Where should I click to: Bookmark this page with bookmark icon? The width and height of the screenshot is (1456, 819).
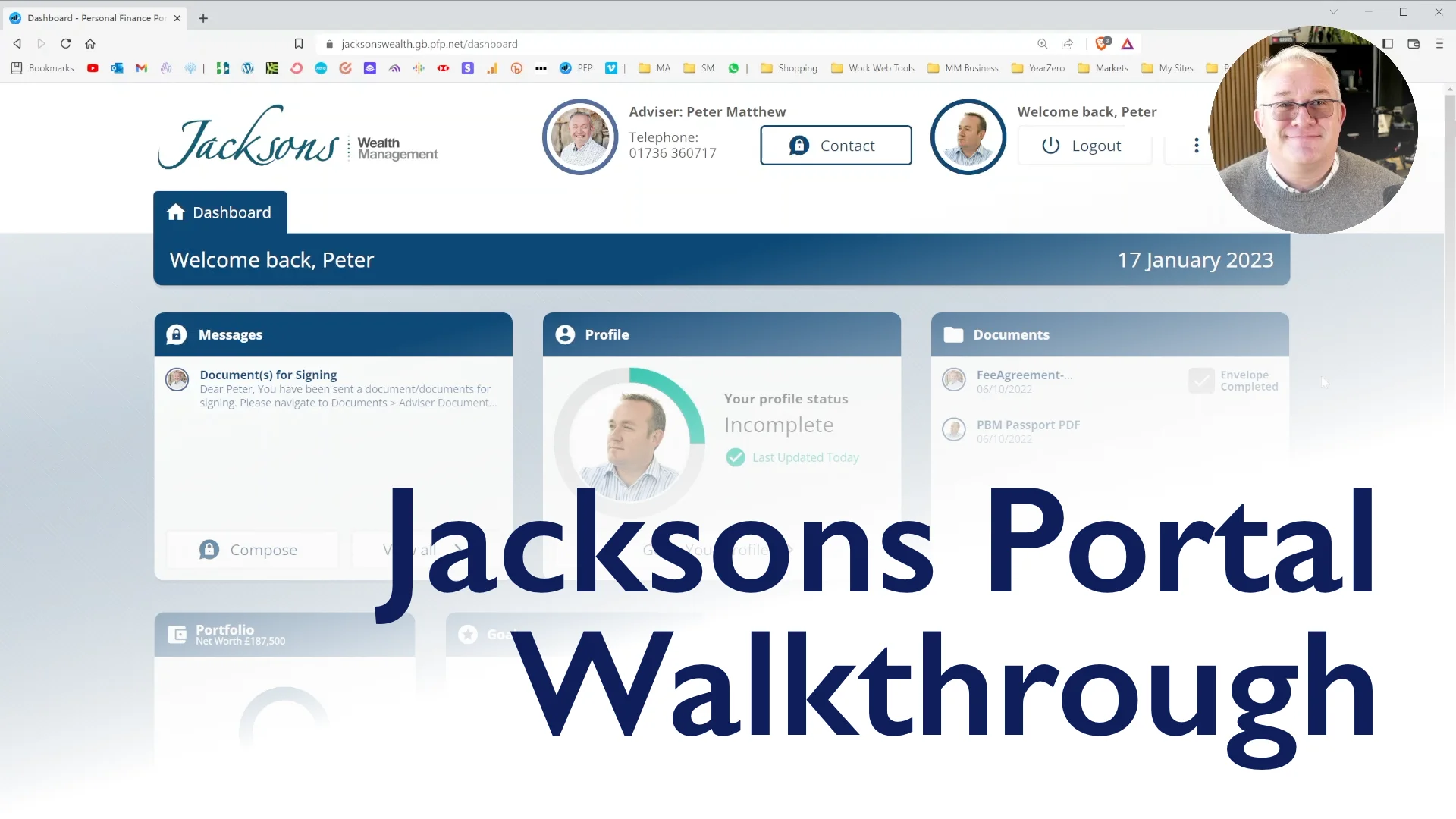point(299,44)
